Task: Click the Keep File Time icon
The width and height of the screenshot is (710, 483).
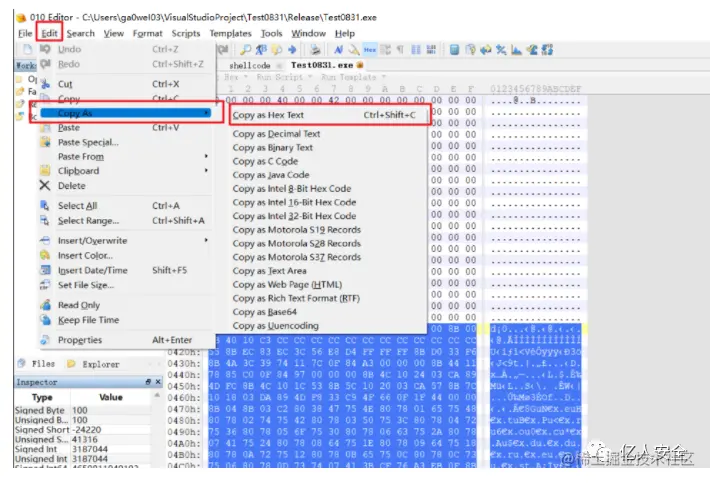Action: (45, 320)
